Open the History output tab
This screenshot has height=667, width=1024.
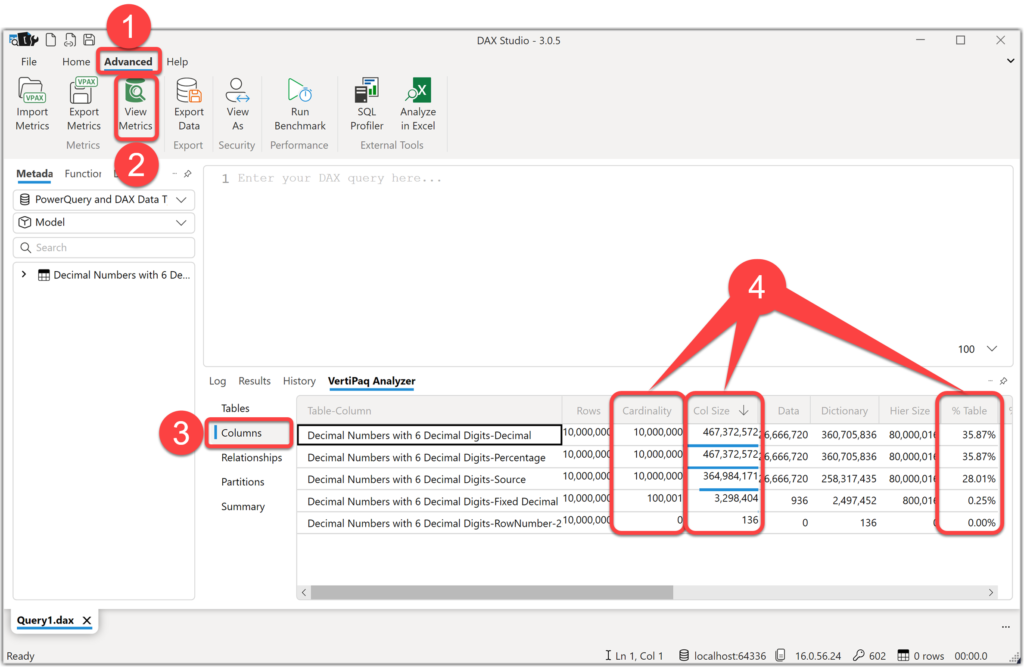point(299,381)
